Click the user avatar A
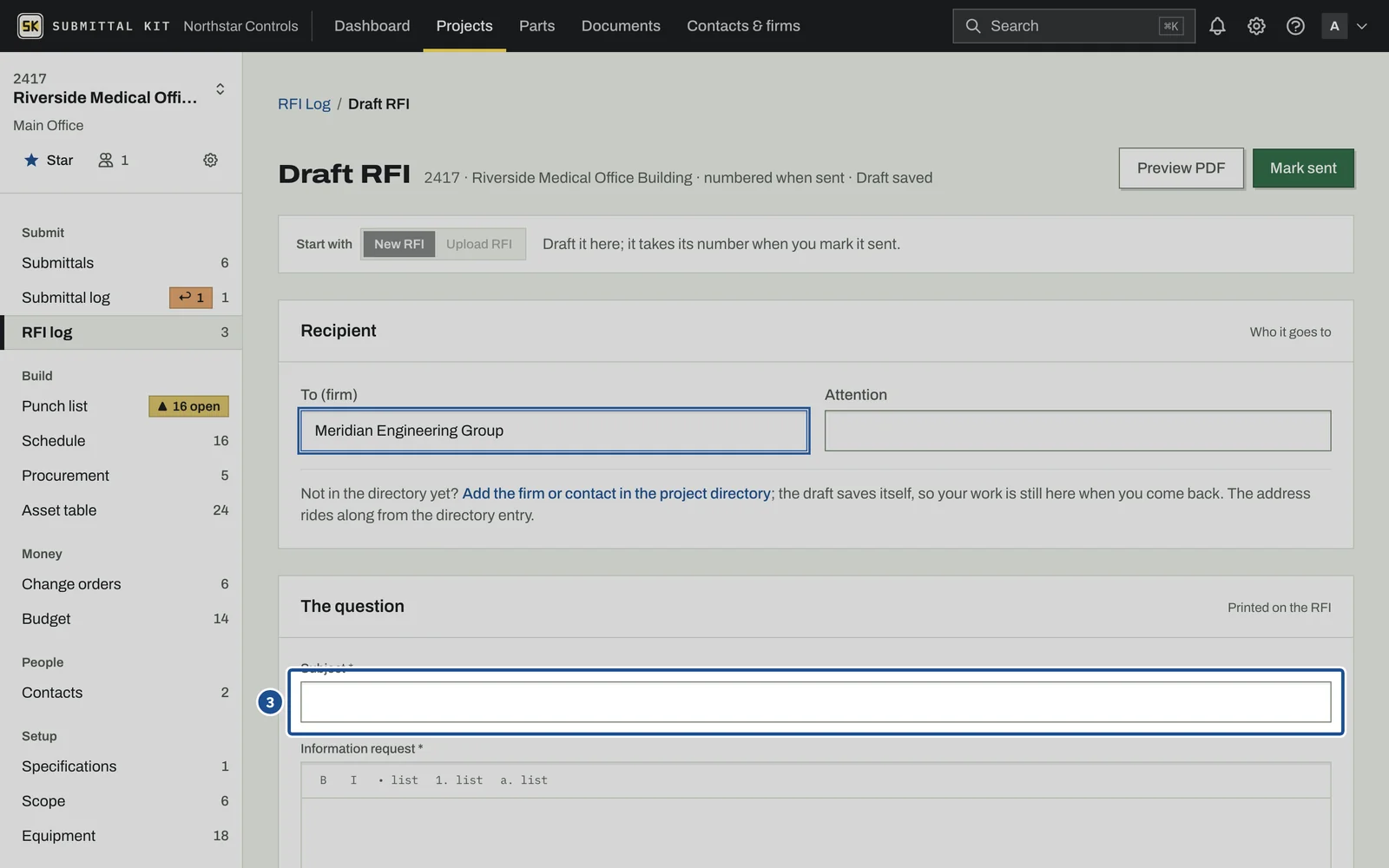The image size is (1389, 868). [x=1334, y=26]
